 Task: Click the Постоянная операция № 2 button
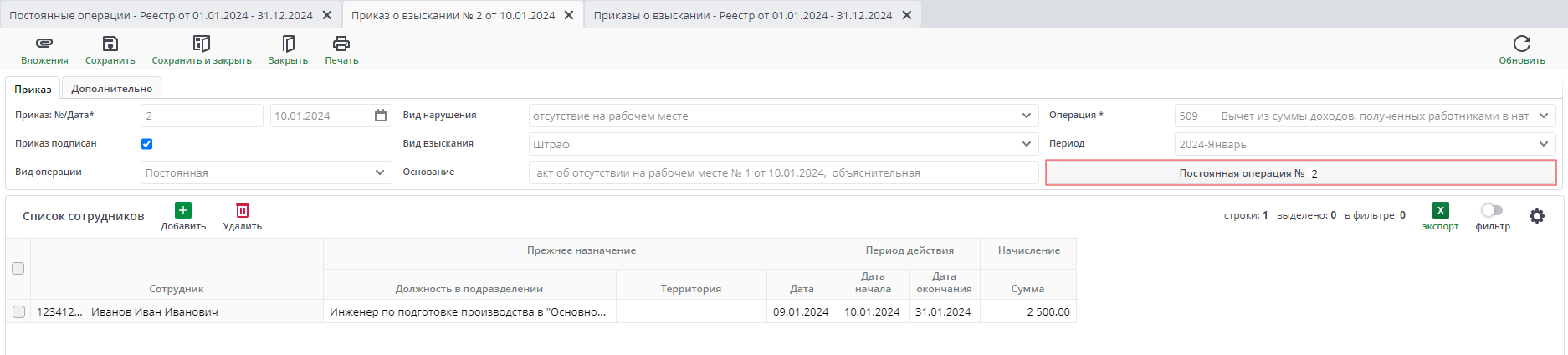pyautogui.click(x=1300, y=173)
